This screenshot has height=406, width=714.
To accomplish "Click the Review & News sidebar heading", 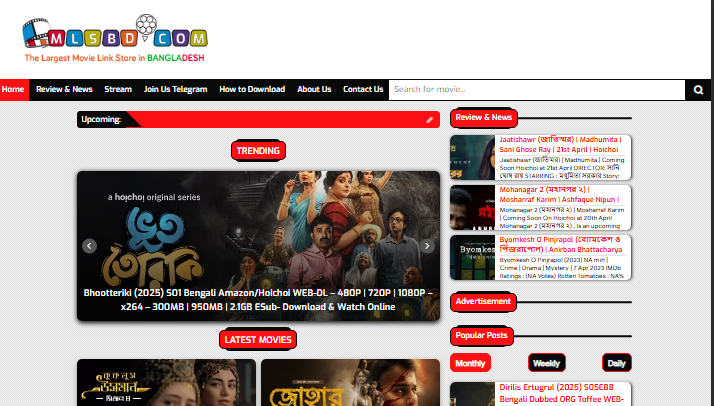I will (x=484, y=117).
